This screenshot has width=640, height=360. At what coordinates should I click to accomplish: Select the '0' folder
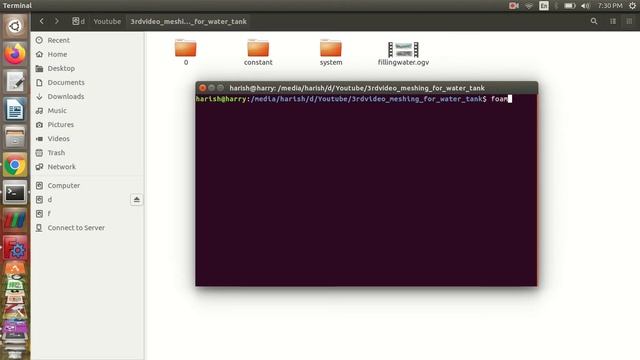coord(186,52)
